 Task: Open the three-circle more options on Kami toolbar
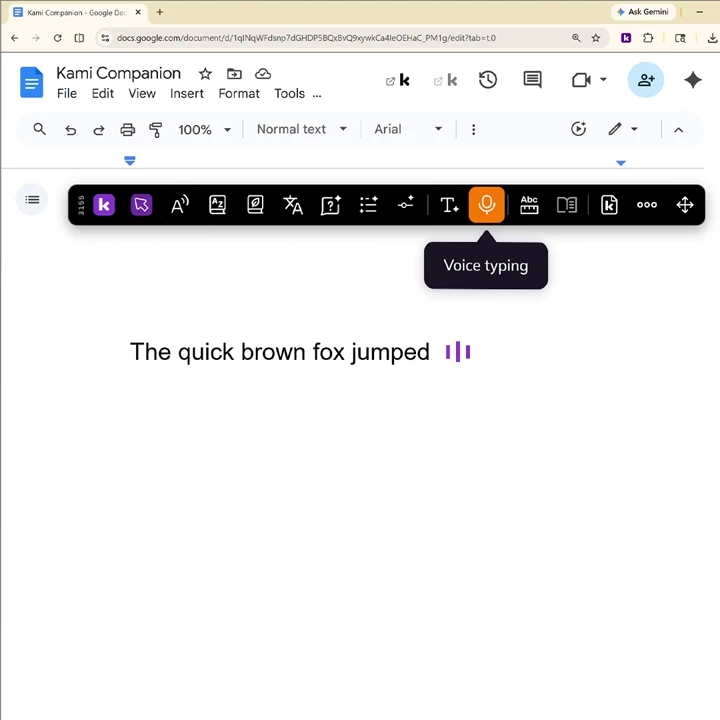pos(647,205)
